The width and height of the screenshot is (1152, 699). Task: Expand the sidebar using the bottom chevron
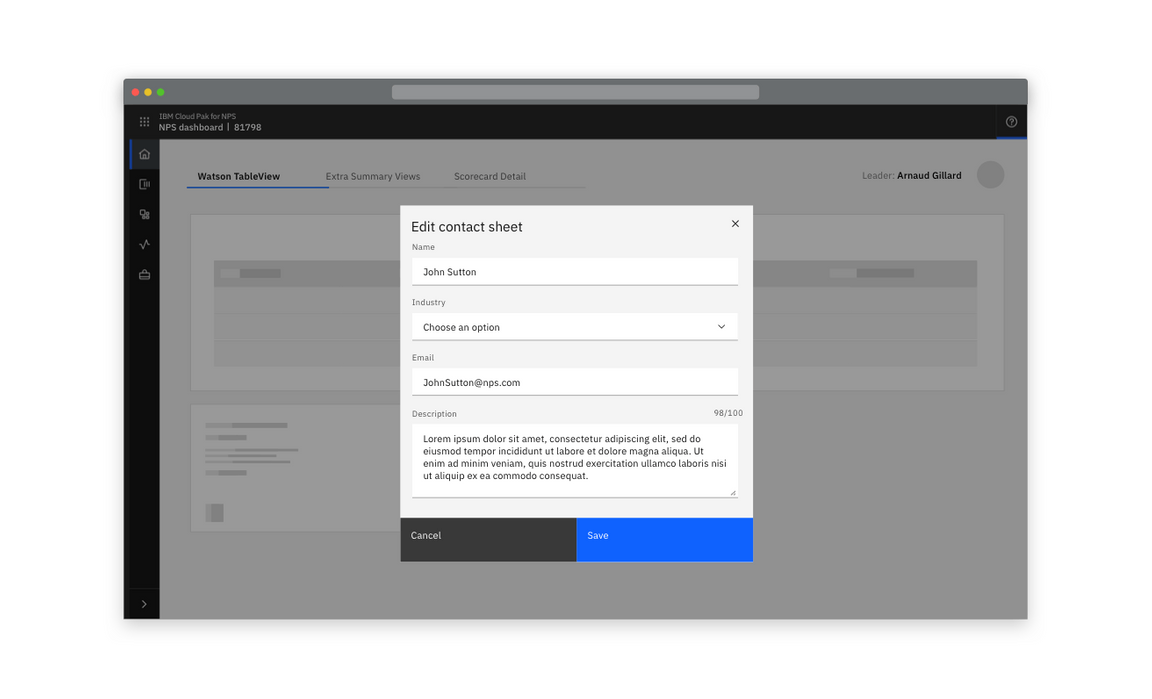point(144,603)
